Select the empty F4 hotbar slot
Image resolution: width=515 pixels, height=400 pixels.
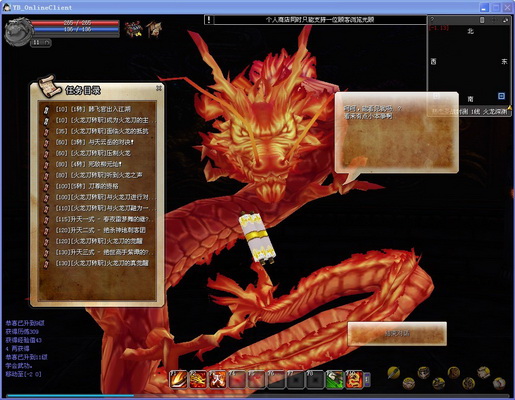click(x=237, y=379)
